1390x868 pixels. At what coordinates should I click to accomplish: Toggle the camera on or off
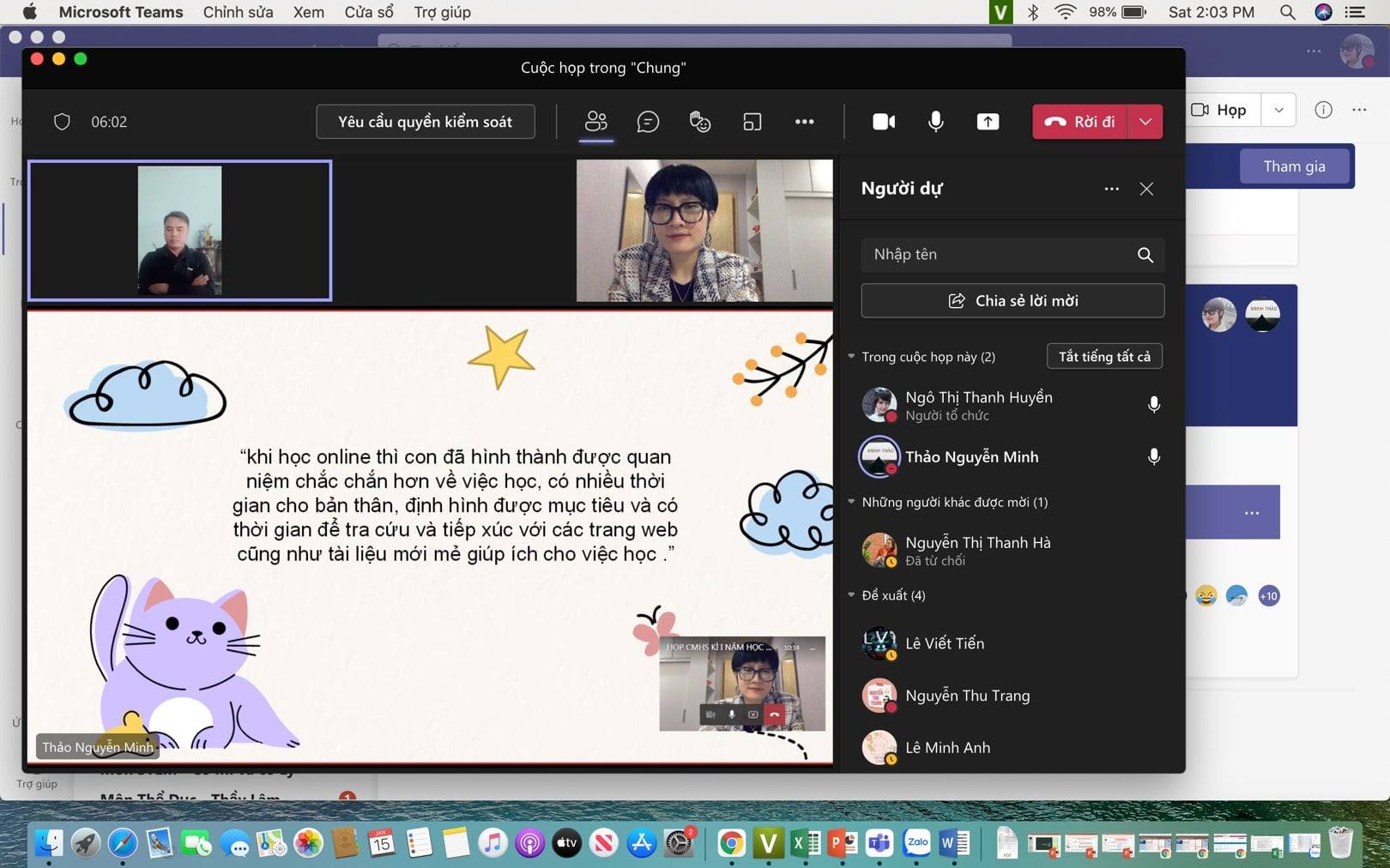coord(884,122)
